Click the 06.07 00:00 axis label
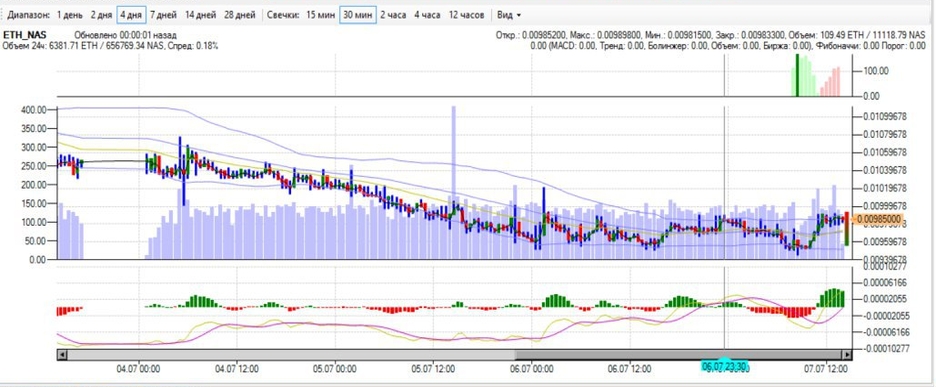The image size is (936, 387). tap(531, 370)
